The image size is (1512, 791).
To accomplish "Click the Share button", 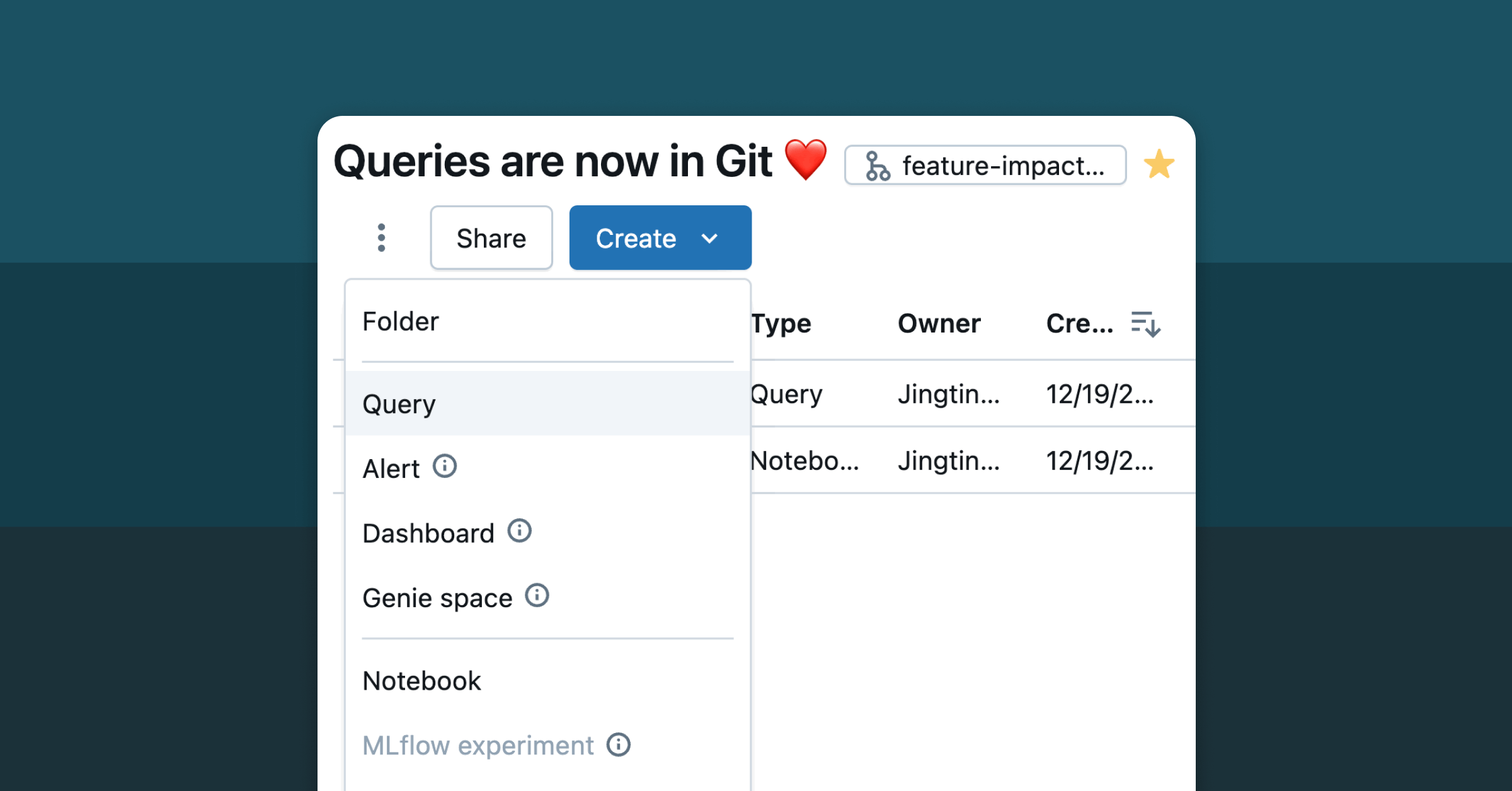I will coord(491,239).
